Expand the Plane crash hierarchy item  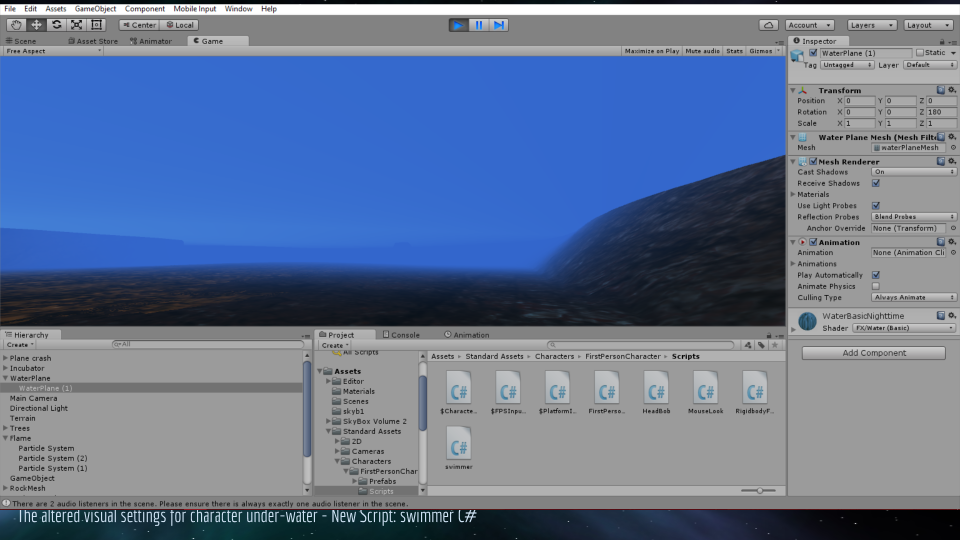pos(6,358)
